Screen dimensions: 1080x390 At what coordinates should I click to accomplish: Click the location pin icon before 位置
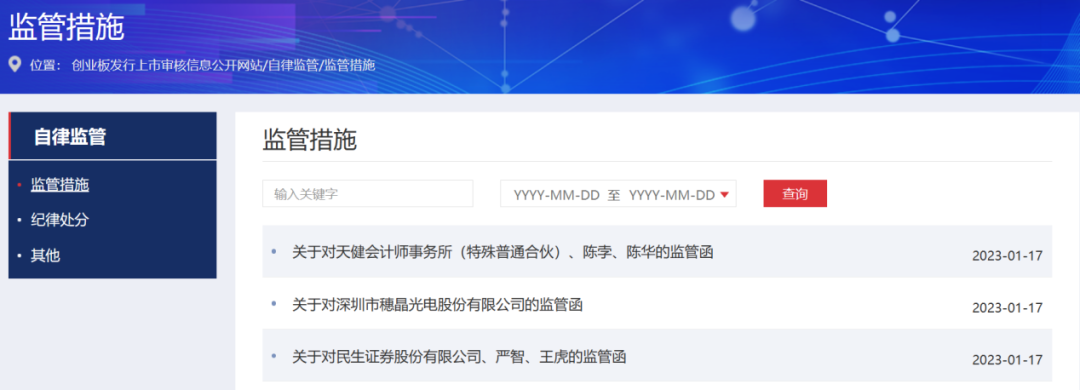coord(14,65)
